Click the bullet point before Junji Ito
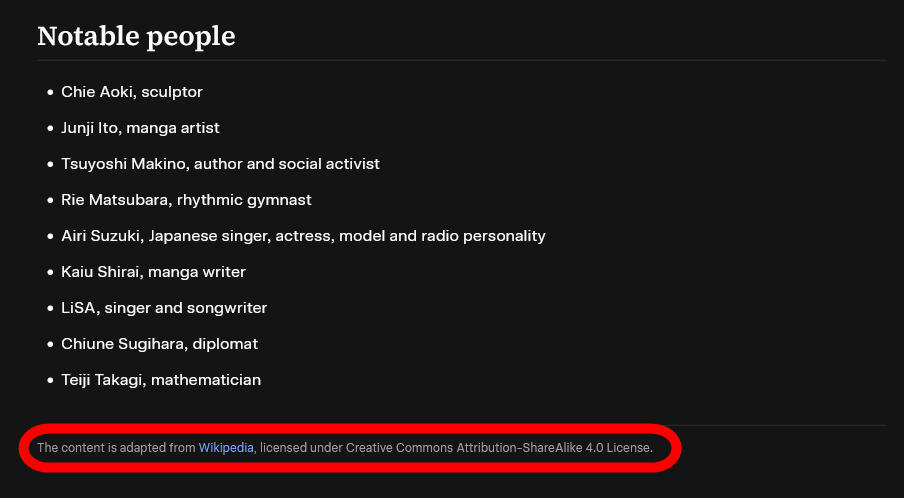Viewport: 904px width, 498px height. tap(50, 128)
